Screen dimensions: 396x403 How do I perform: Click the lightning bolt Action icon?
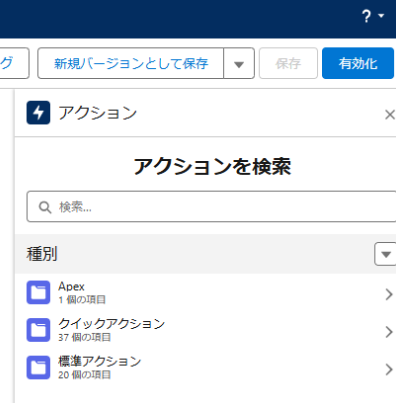[x=38, y=113]
